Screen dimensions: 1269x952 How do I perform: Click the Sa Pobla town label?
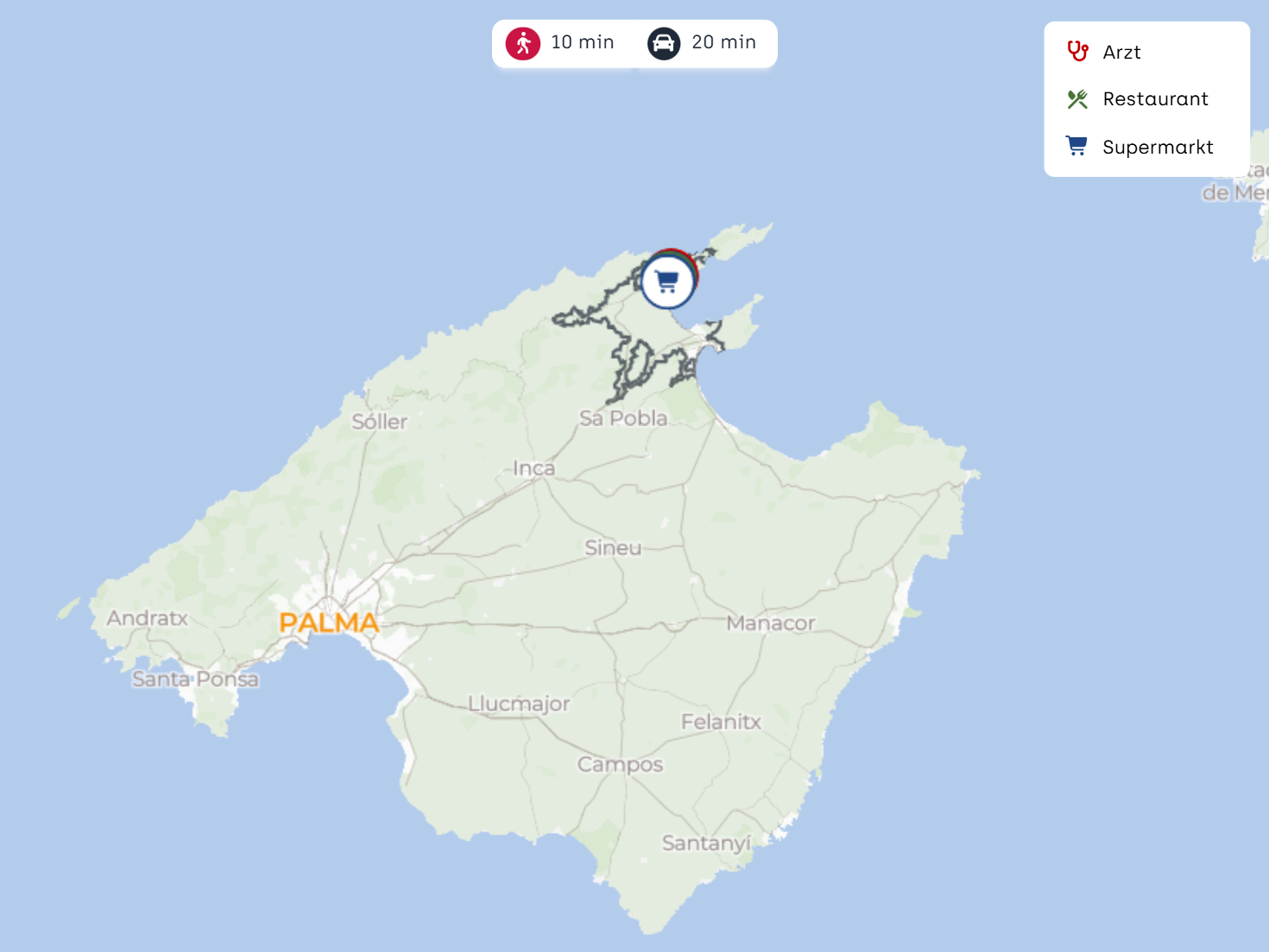pyautogui.click(x=623, y=419)
